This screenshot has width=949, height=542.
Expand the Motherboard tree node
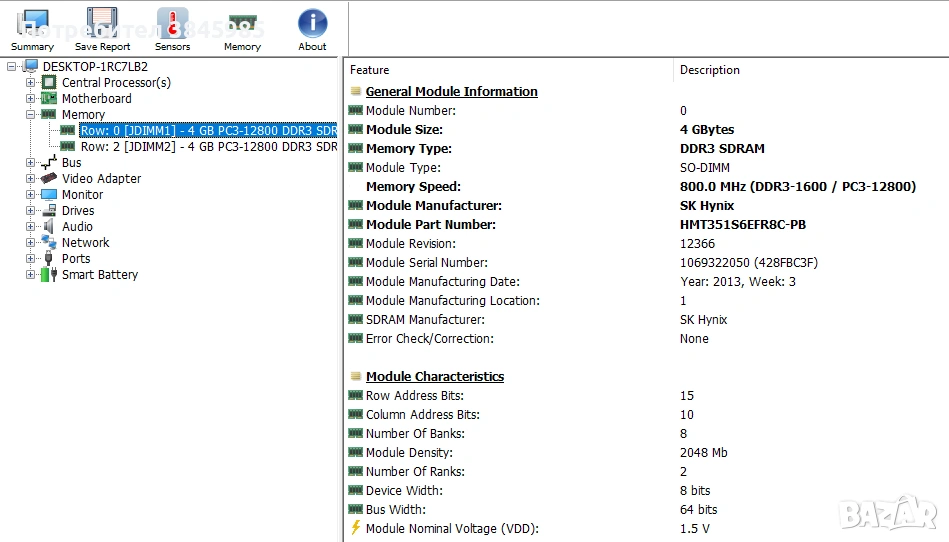point(30,99)
